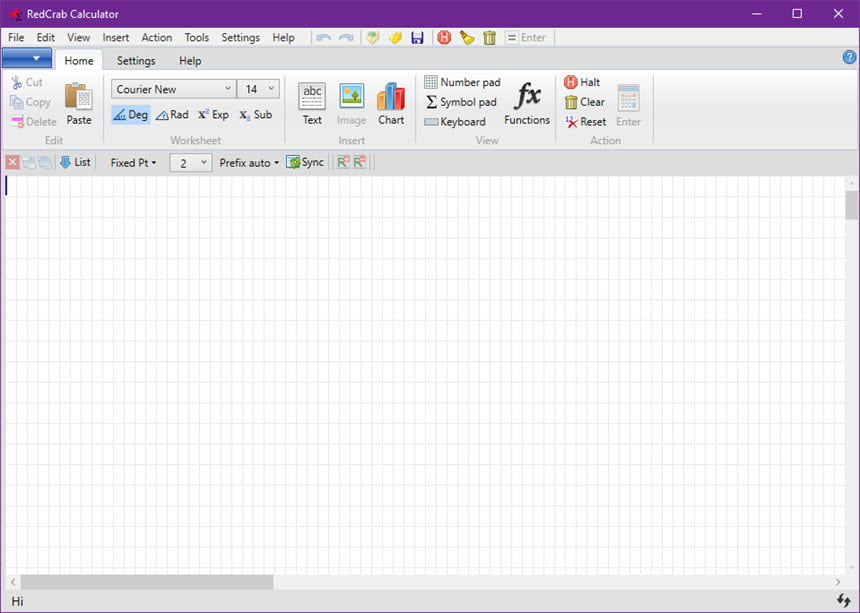860x613 pixels.
Task: Click the R minus icon on the result toolbar
Action: [360, 162]
